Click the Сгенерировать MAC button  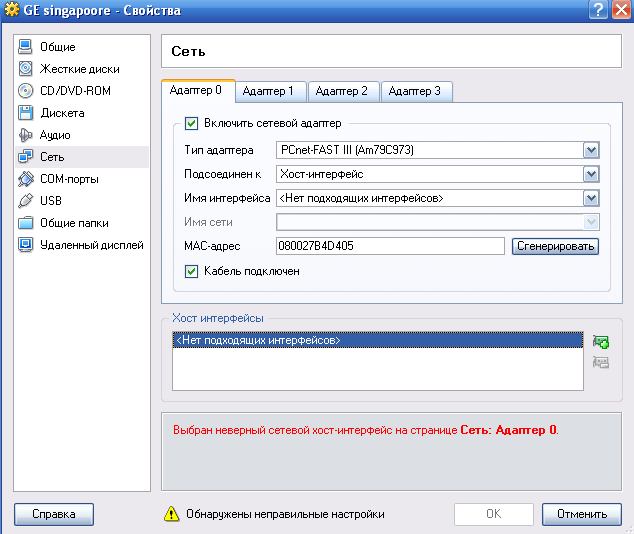point(555,246)
